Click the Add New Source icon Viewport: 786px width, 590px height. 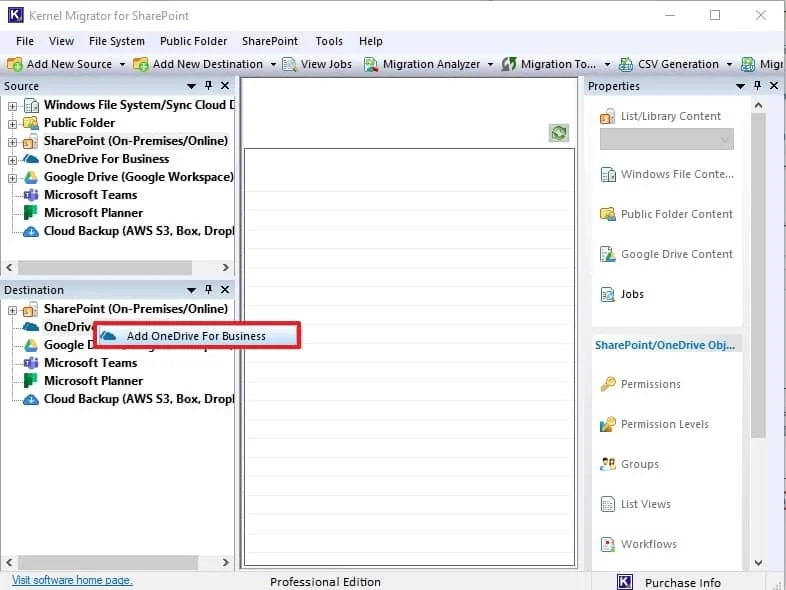pyautogui.click(x=14, y=64)
